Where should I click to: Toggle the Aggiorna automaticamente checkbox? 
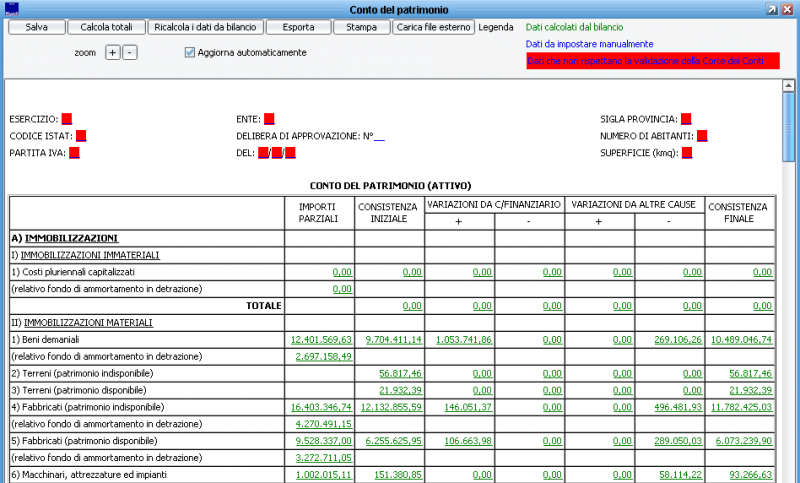[x=190, y=52]
